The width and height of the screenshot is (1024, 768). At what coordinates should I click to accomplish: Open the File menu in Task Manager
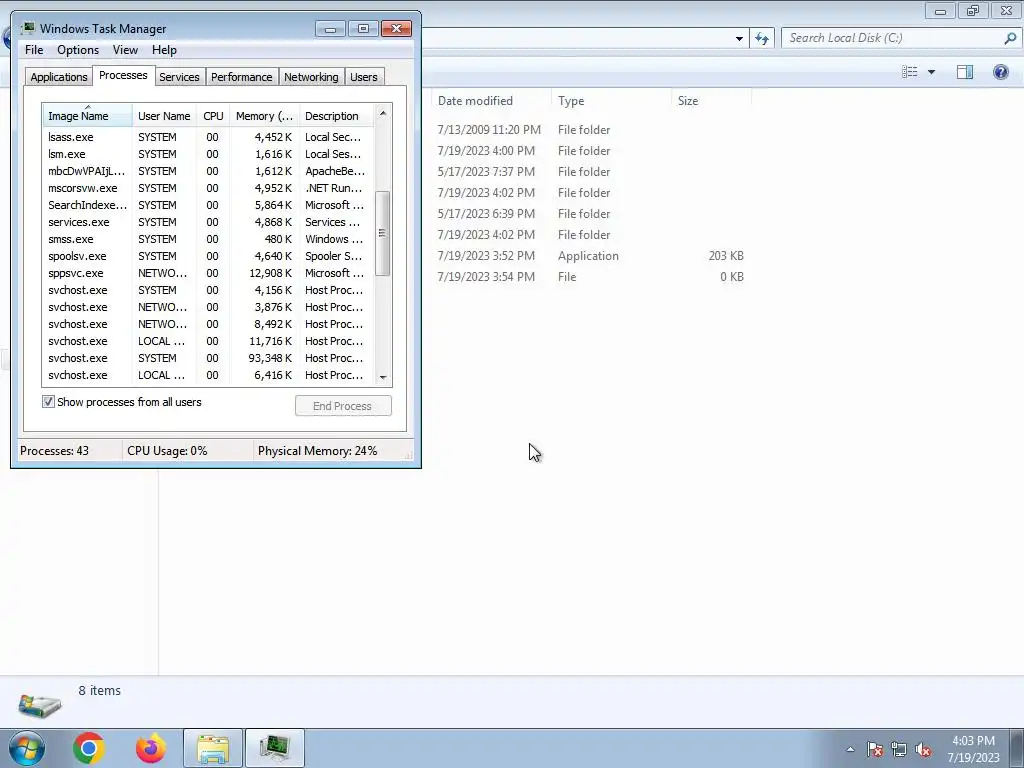tap(34, 50)
